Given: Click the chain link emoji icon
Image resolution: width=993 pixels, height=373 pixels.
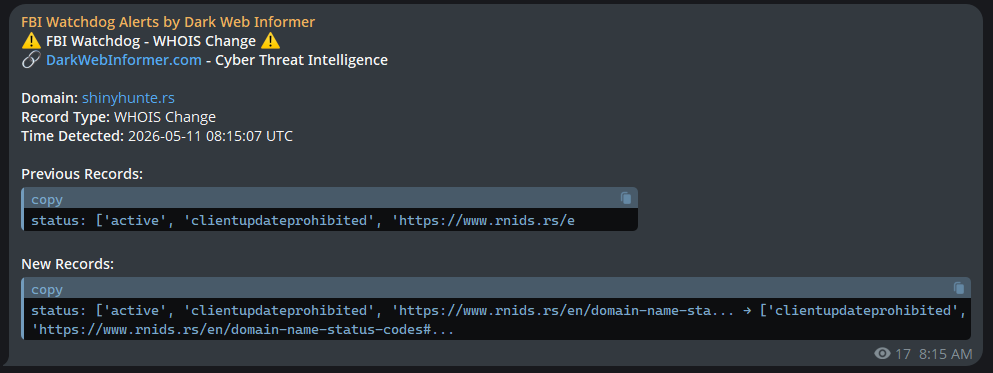Looking at the screenshot, I should [x=31, y=60].
